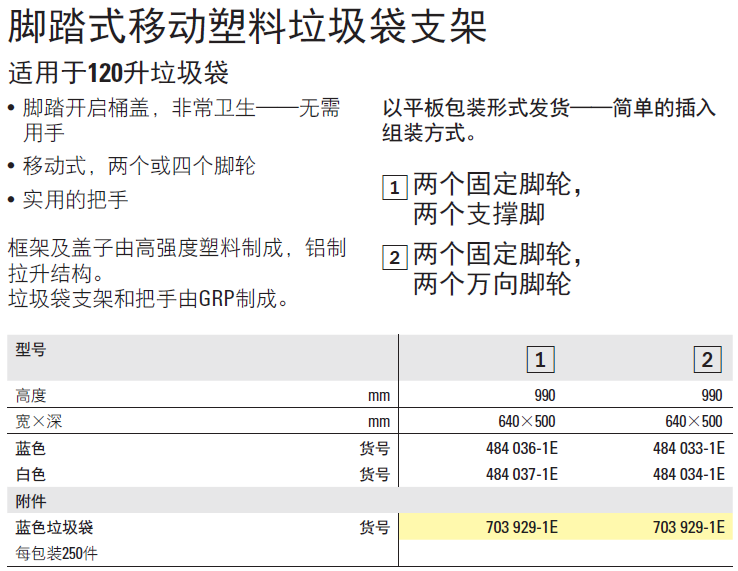Click 640×500 in column 1
The image size is (738, 571).
coord(527,421)
